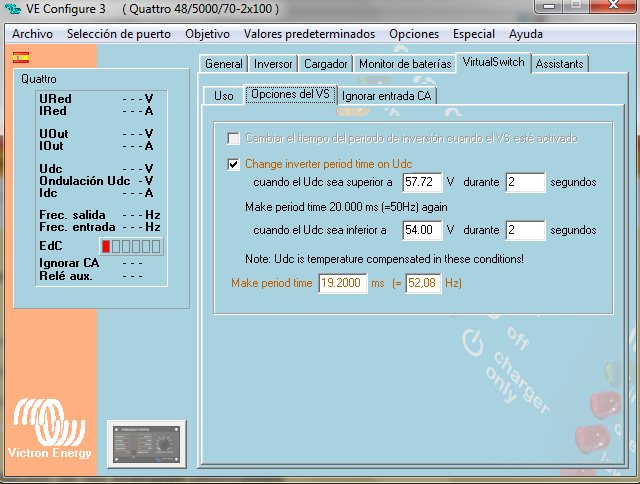640x484 pixels.
Task: Open Ignorar entrada CA sub-tab
Action: tap(387, 96)
